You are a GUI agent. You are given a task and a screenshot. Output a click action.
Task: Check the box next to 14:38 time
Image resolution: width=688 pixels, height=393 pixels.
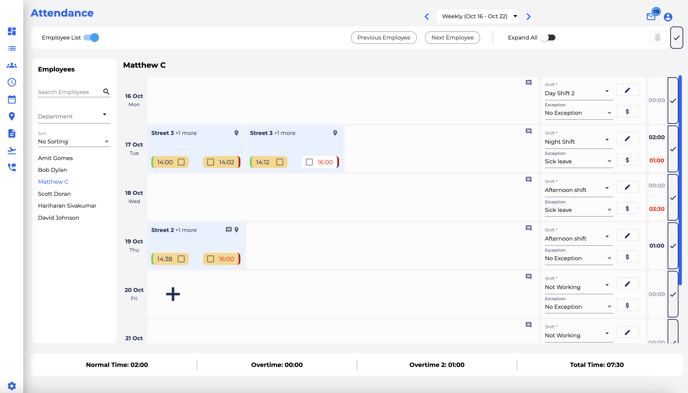pyautogui.click(x=181, y=259)
